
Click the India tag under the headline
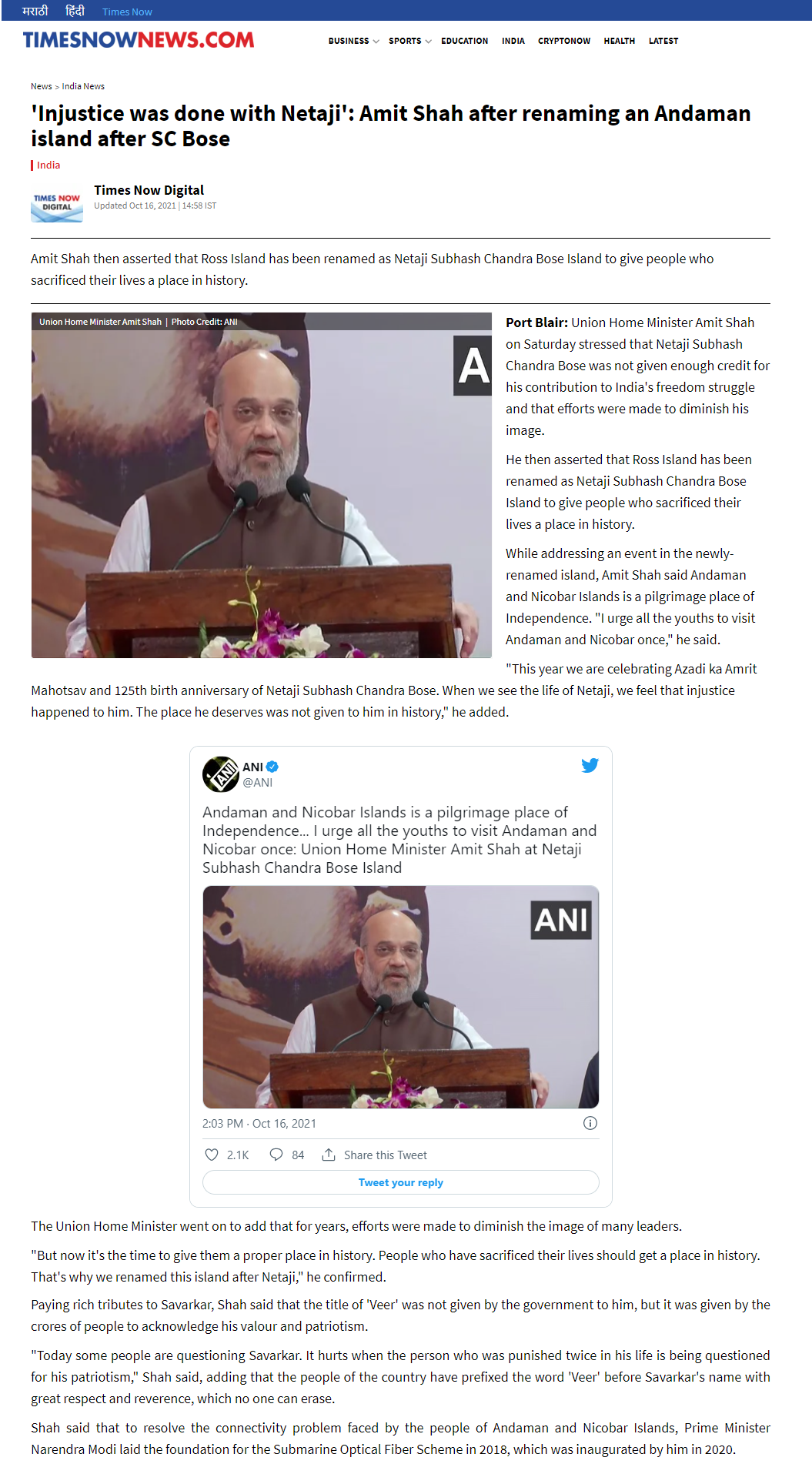tap(48, 165)
